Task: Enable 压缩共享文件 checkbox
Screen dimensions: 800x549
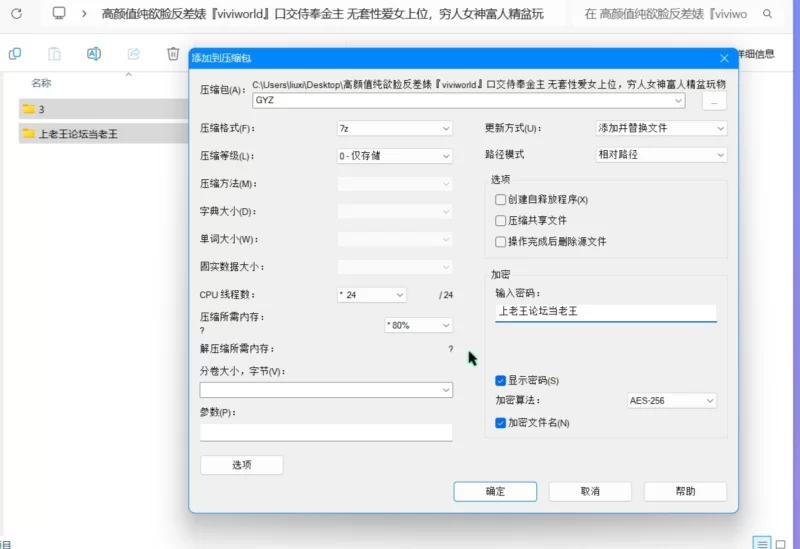Action: point(501,220)
